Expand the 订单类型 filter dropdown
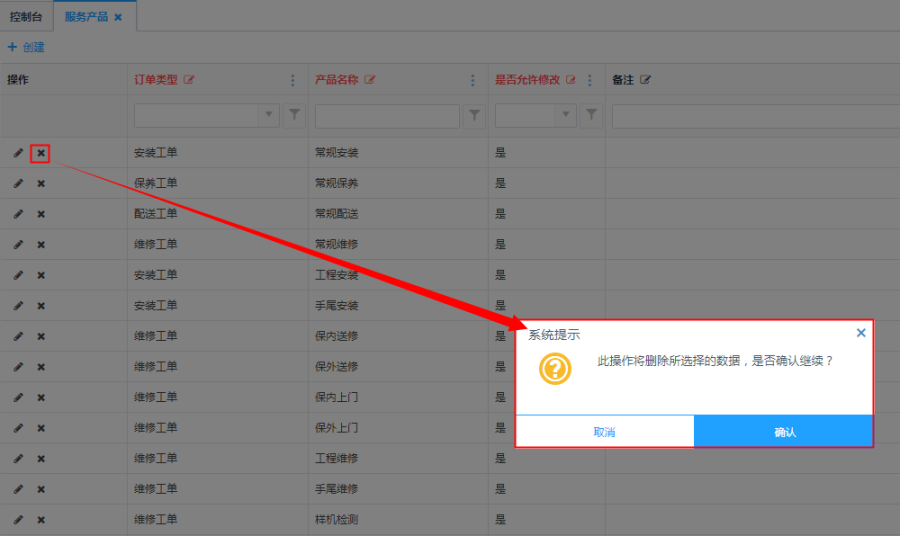 [x=268, y=116]
